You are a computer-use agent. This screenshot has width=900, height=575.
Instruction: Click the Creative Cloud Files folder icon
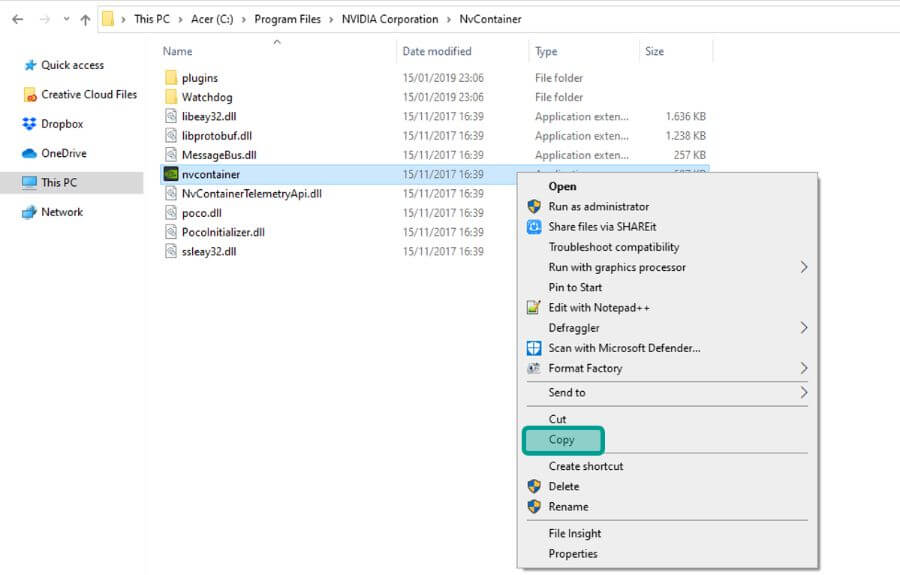[30, 95]
